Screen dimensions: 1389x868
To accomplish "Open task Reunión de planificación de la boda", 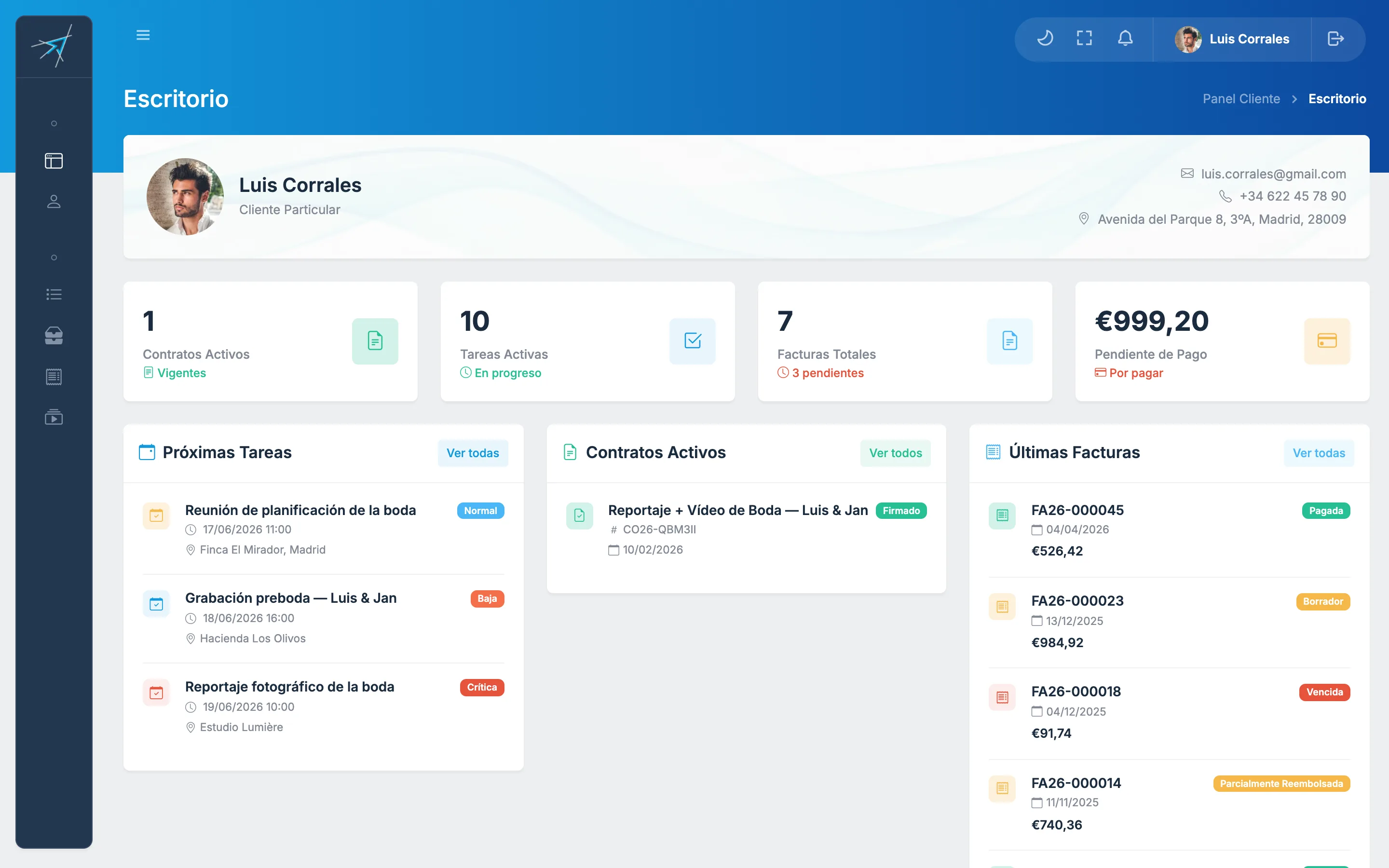I will pos(300,510).
